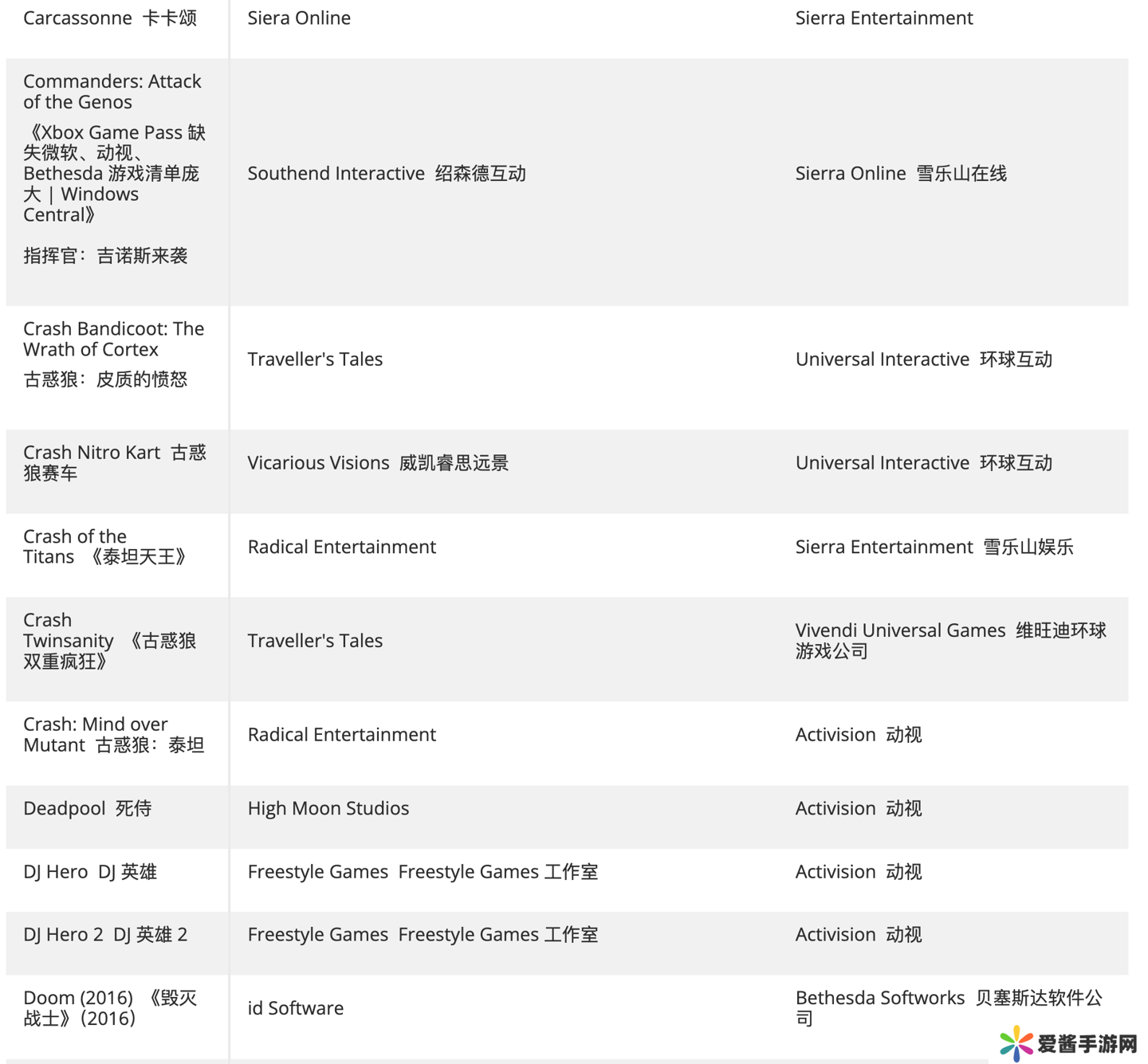Image resolution: width=1148 pixels, height=1064 pixels.
Task: Click Southend Interactive 绍森德互动 developer
Action: (387, 174)
